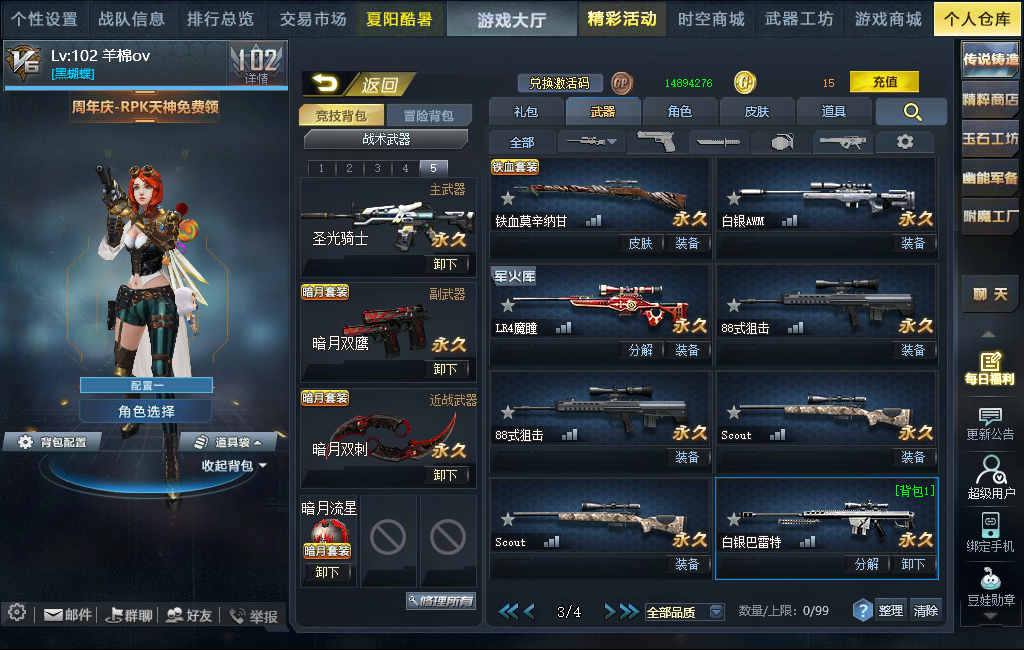
Task: Select the pistol weapon filter icon
Action: 656,141
